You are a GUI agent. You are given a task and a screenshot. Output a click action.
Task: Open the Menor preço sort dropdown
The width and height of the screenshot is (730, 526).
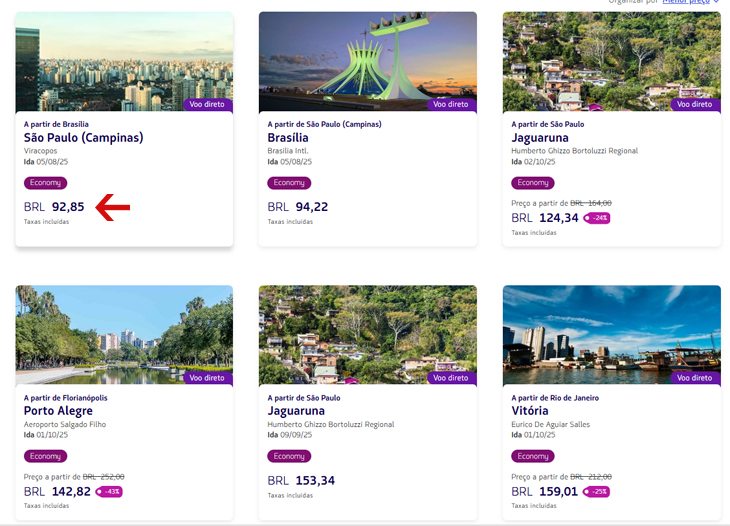click(690, 2)
